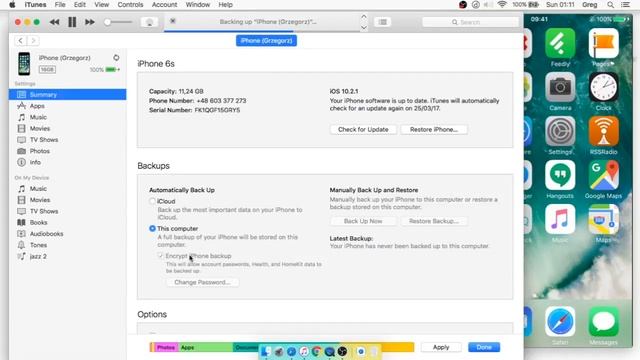Open Summary in the sidebar
Image resolution: width=640 pixels, height=360 pixels.
68,94
